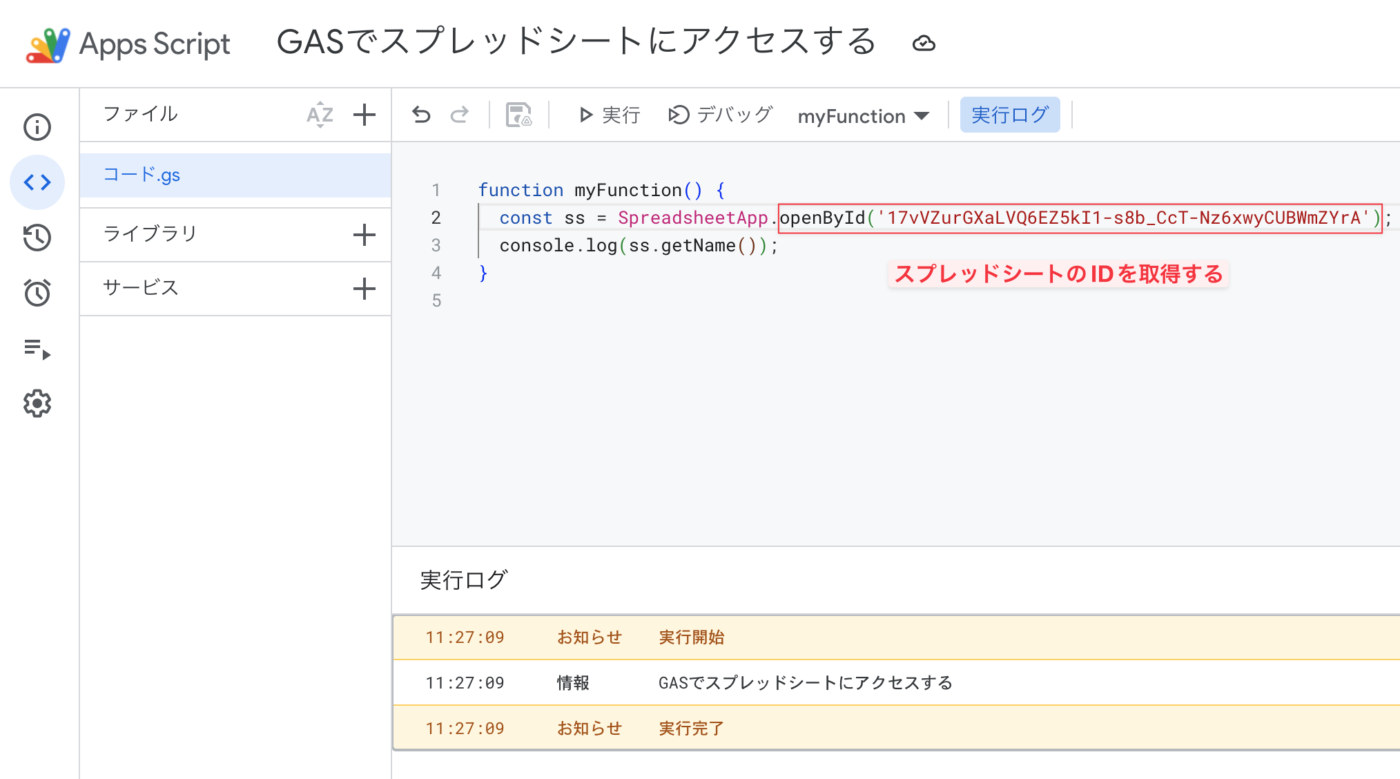Toggle the 実行ログ execution log button
The image size is (1400, 779).
(1009, 115)
